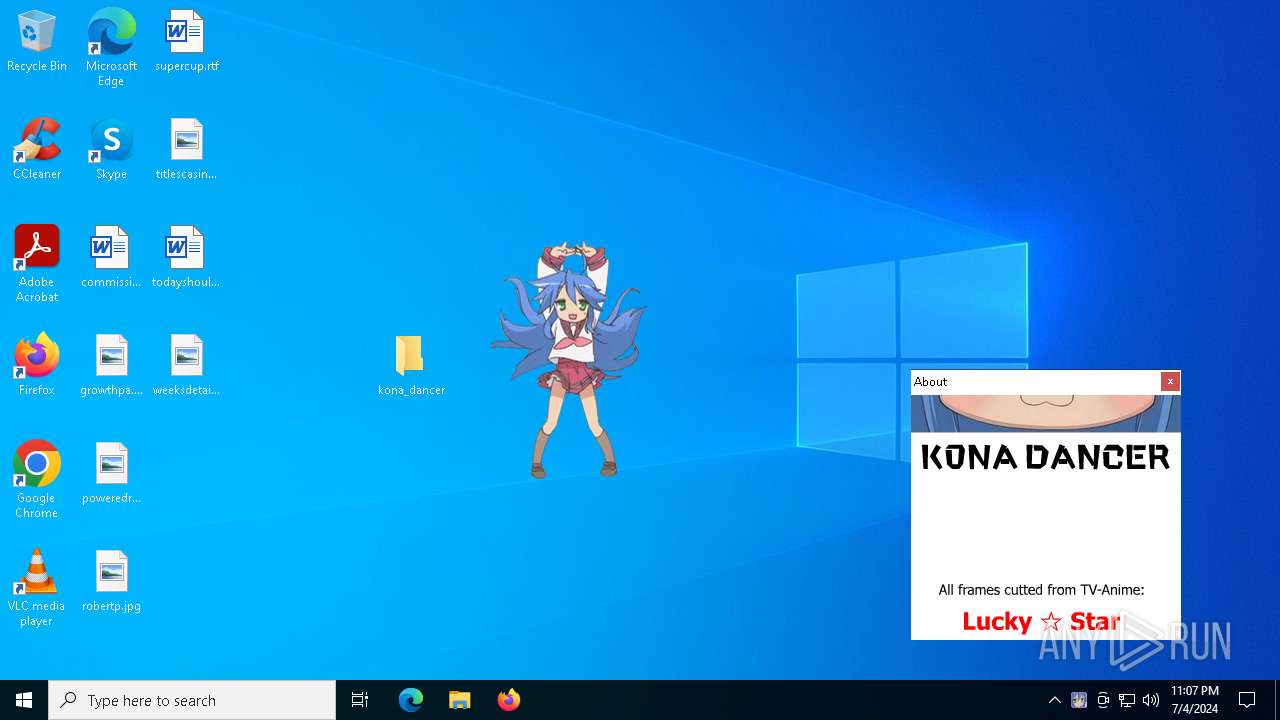
Task: Click the KONA DANCER title text
Action: tap(1045, 457)
